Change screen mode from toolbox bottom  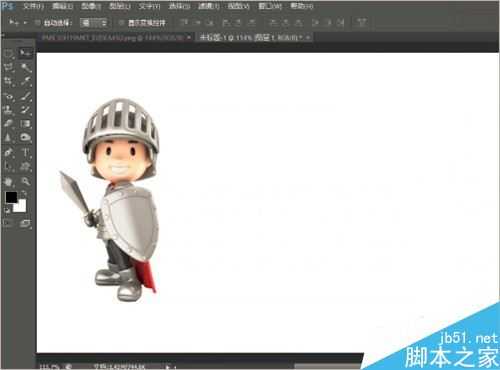[25, 223]
